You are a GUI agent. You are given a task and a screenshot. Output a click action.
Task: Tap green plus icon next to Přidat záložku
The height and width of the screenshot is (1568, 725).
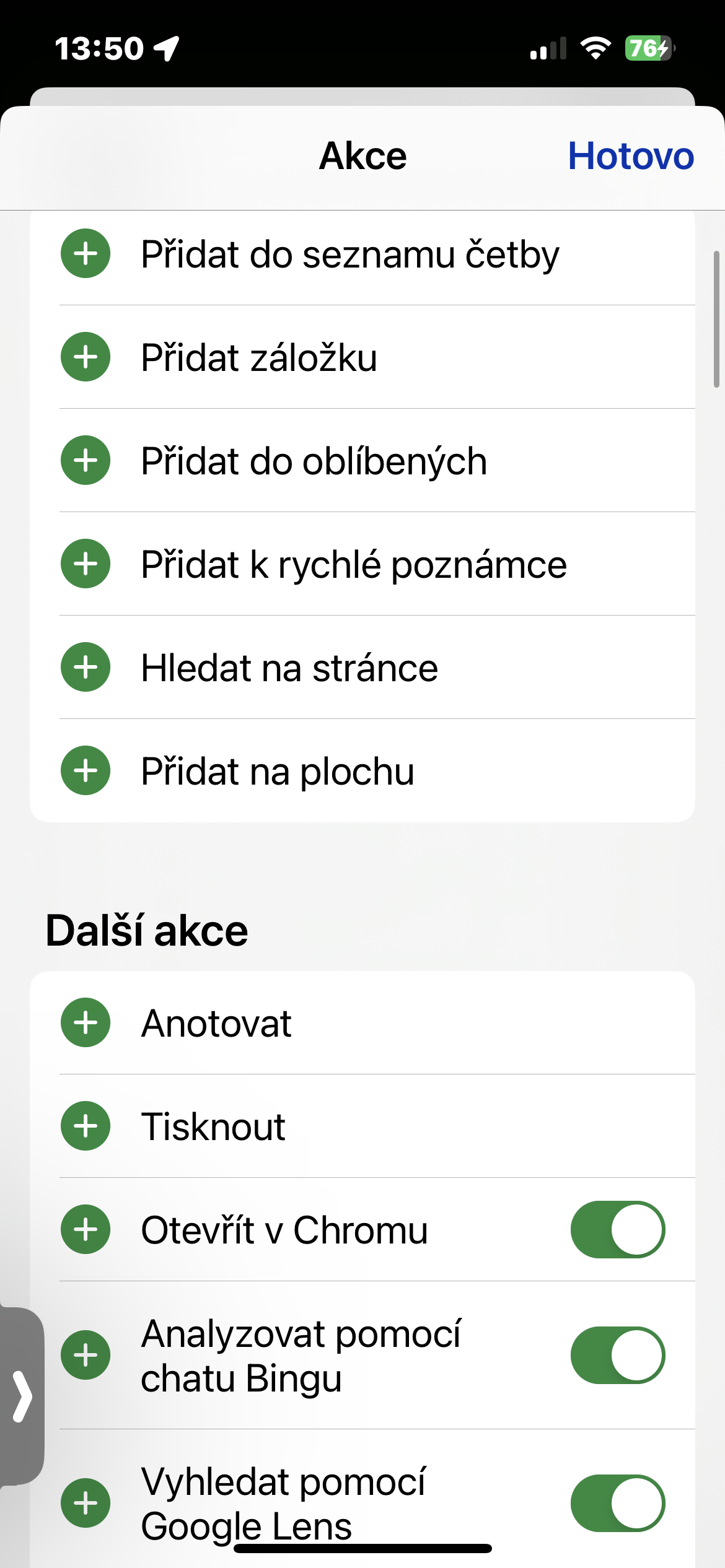(x=86, y=357)
